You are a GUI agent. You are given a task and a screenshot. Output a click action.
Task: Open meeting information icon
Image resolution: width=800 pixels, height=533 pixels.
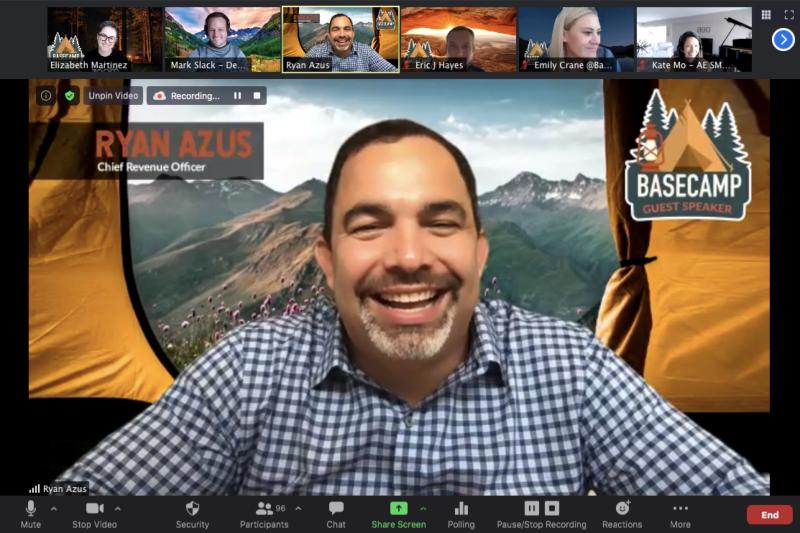tap(46, 96)
